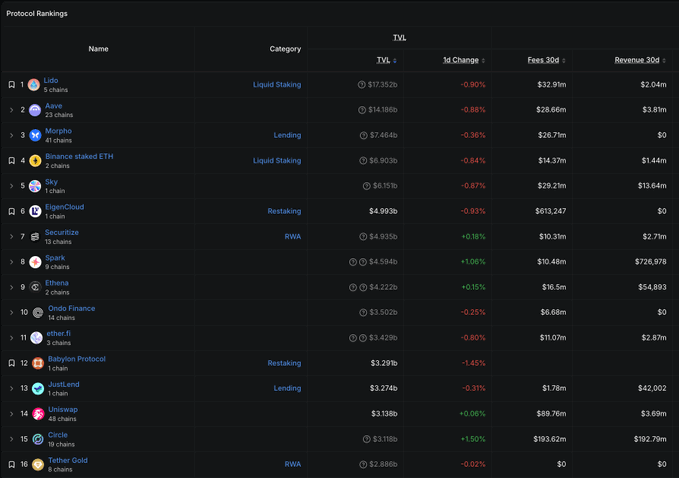The width and height of the screenshot is (679, 478).
Task: Click Sky's $13.64m revenue value
Action: click(x=652, y=186)
